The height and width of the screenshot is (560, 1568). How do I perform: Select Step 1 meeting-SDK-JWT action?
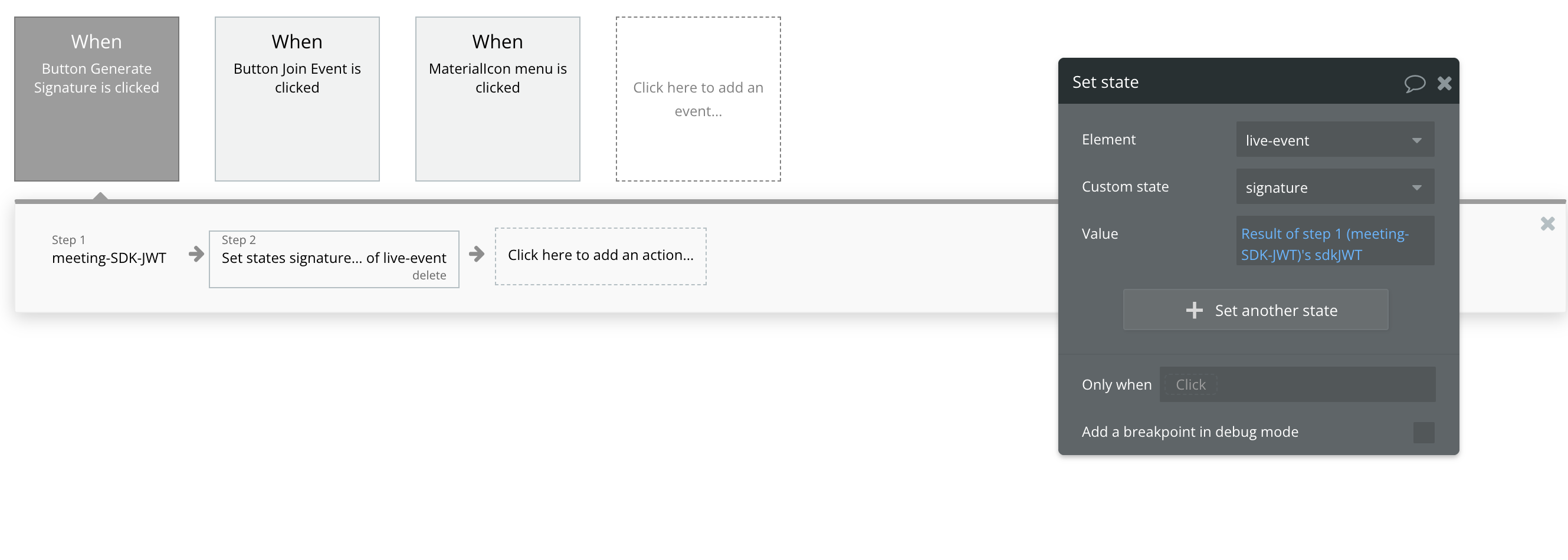pyautogui.click(x=109, y=250)
